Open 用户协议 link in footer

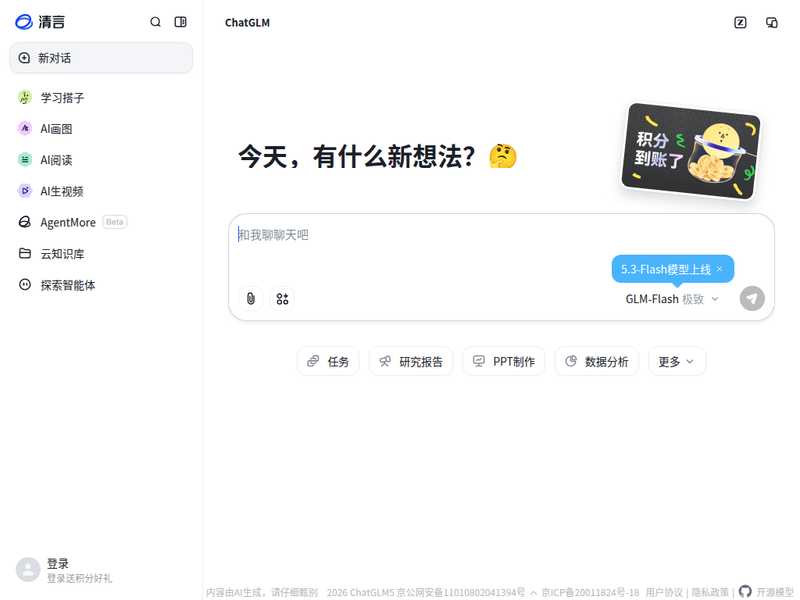pos(664,592)
